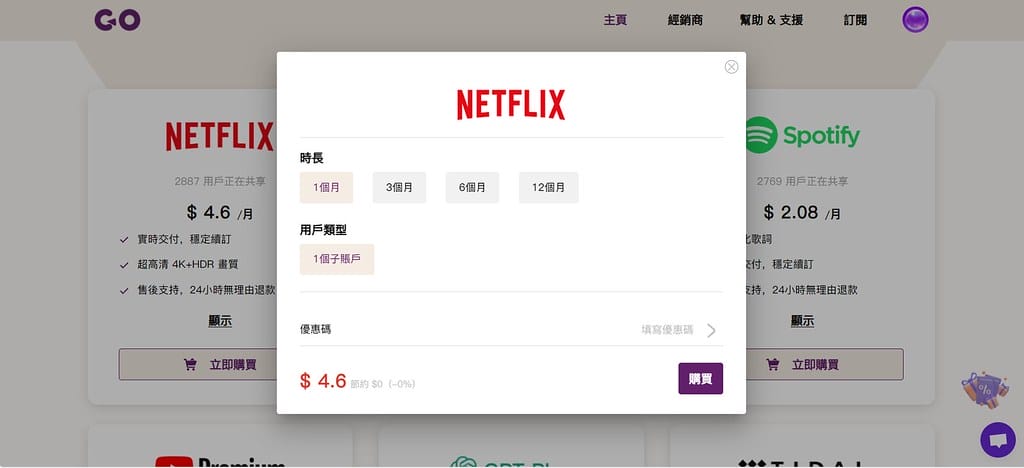
Task: Close the Netflix purchase dialog
Action: click(731, 67)
